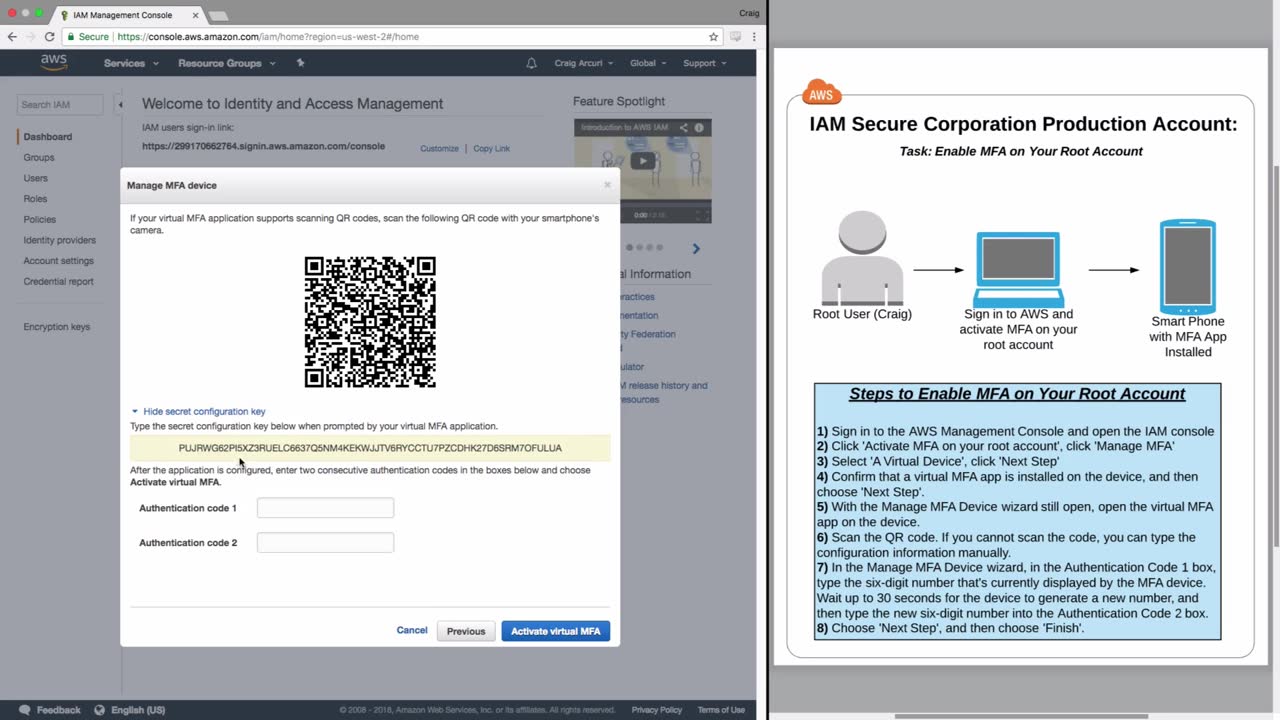Open Credential report in the sidebar

click(59, 281)
